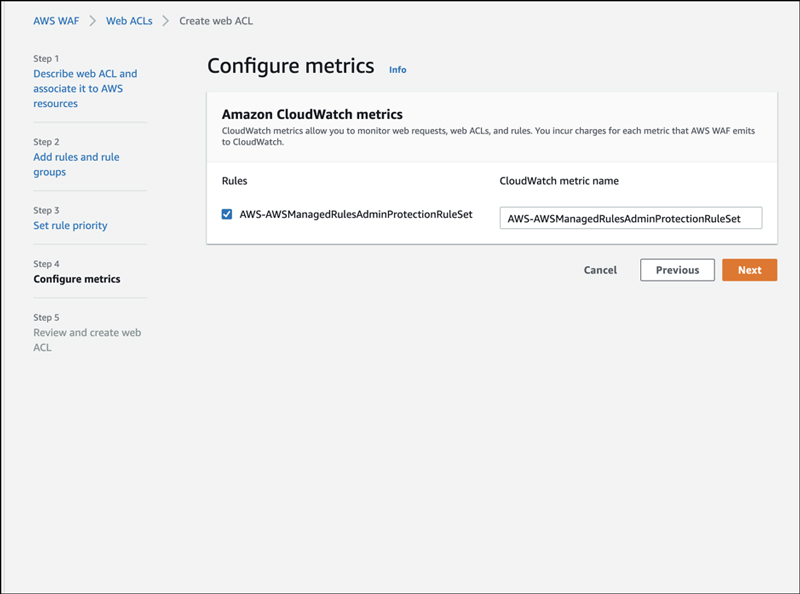Open Web ACLs from the breadcrumb
This screenshot has width=800, height=594.
pyautogui.click(x=130, y=20)
